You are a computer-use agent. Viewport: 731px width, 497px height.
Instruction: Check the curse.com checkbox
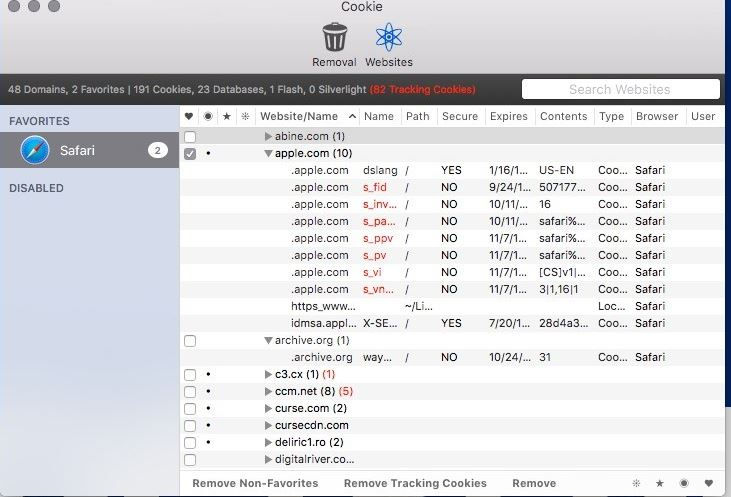(x=190, y=409)
